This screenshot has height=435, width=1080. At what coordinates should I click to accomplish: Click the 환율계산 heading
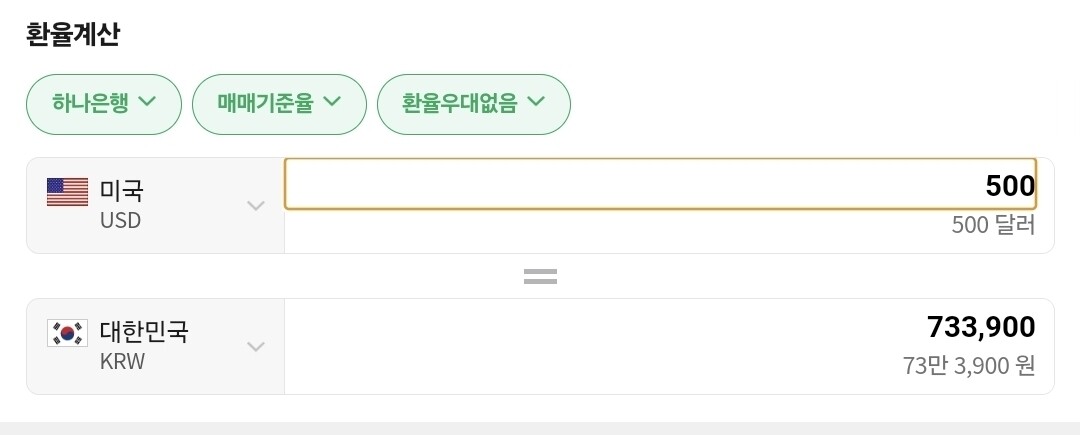[73, 34]
